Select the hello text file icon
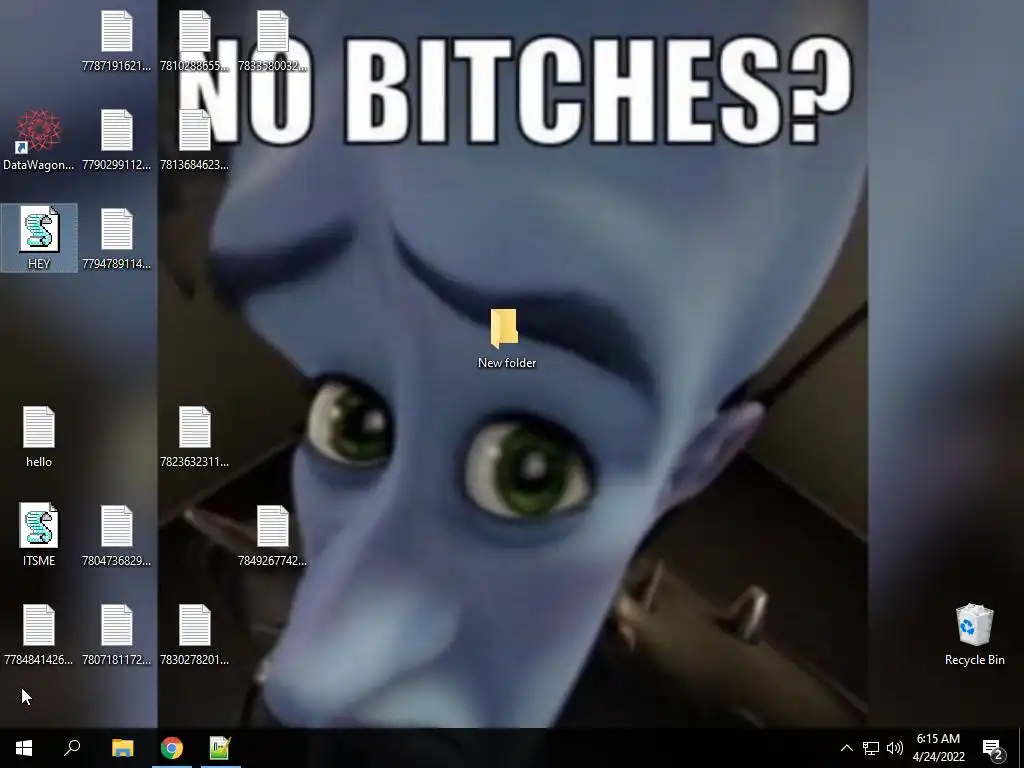This screenshot has height=768, width=1024. pyautogui.click(x=39, y=427)
